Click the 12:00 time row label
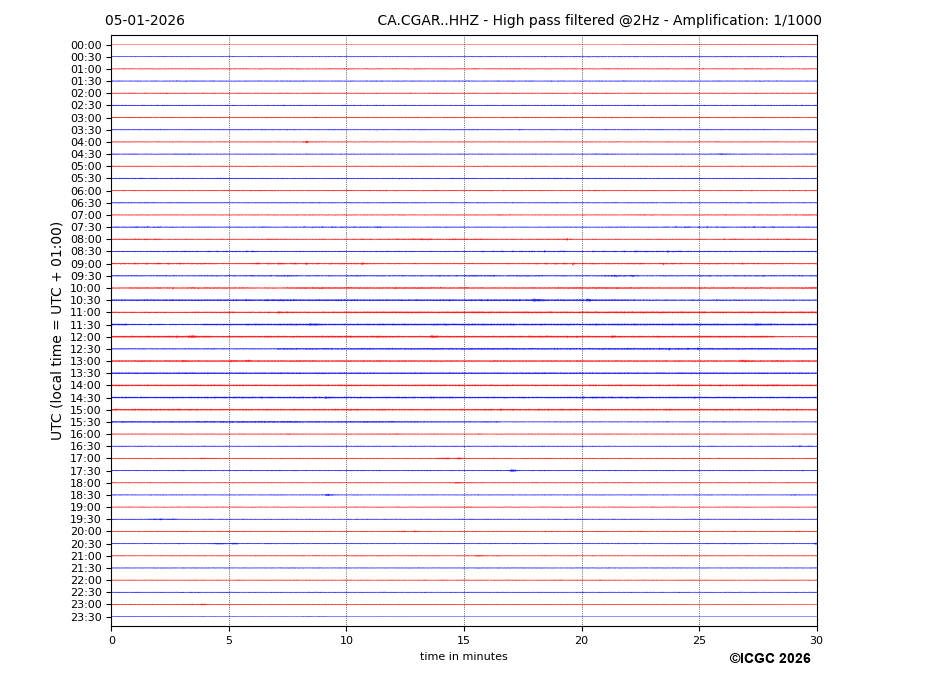The height and width of the screenshot is (696, 927). pos(86,337)
